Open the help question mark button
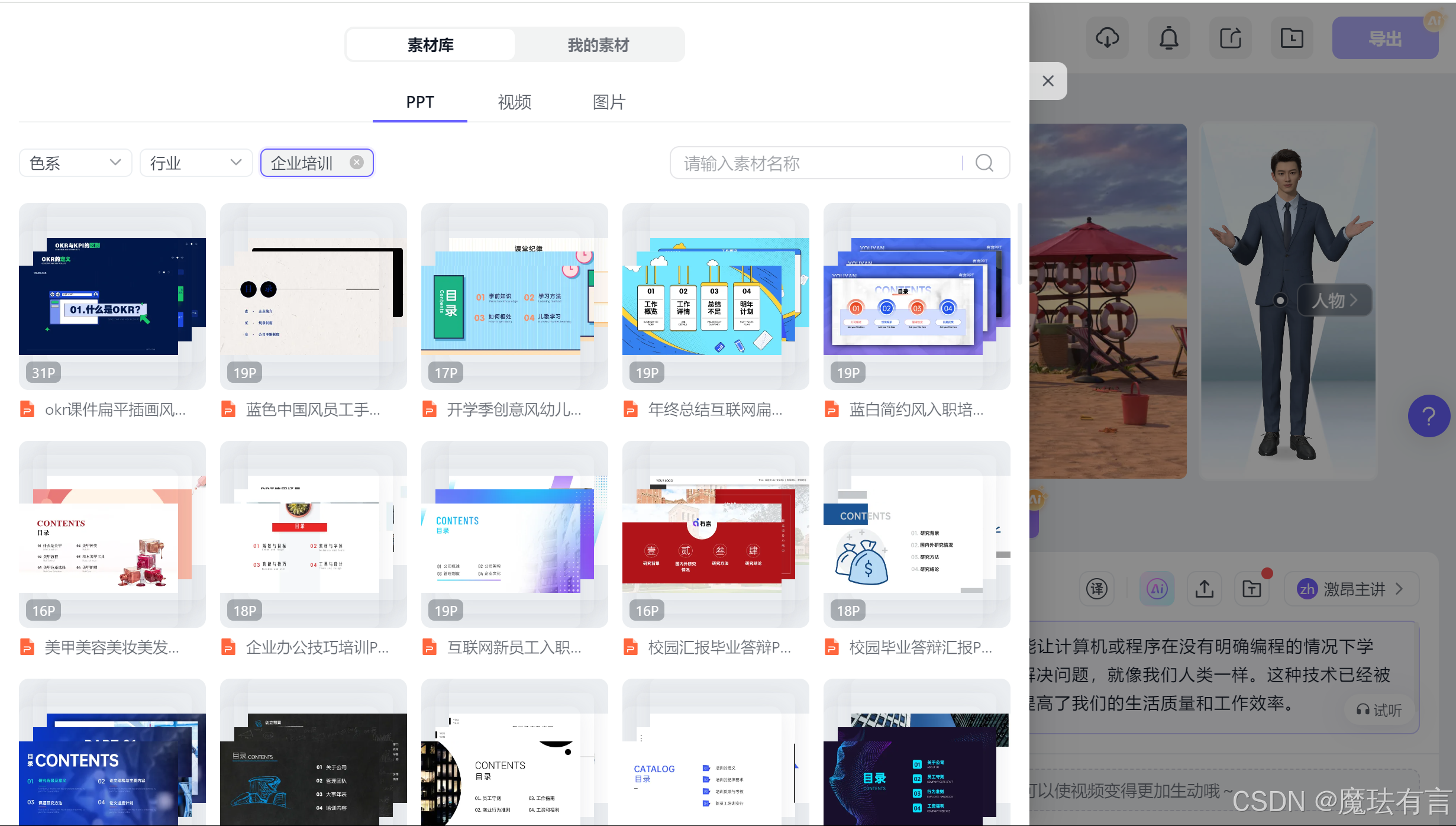Viewport: 1456px width, 826px height. pos(1429,416)
